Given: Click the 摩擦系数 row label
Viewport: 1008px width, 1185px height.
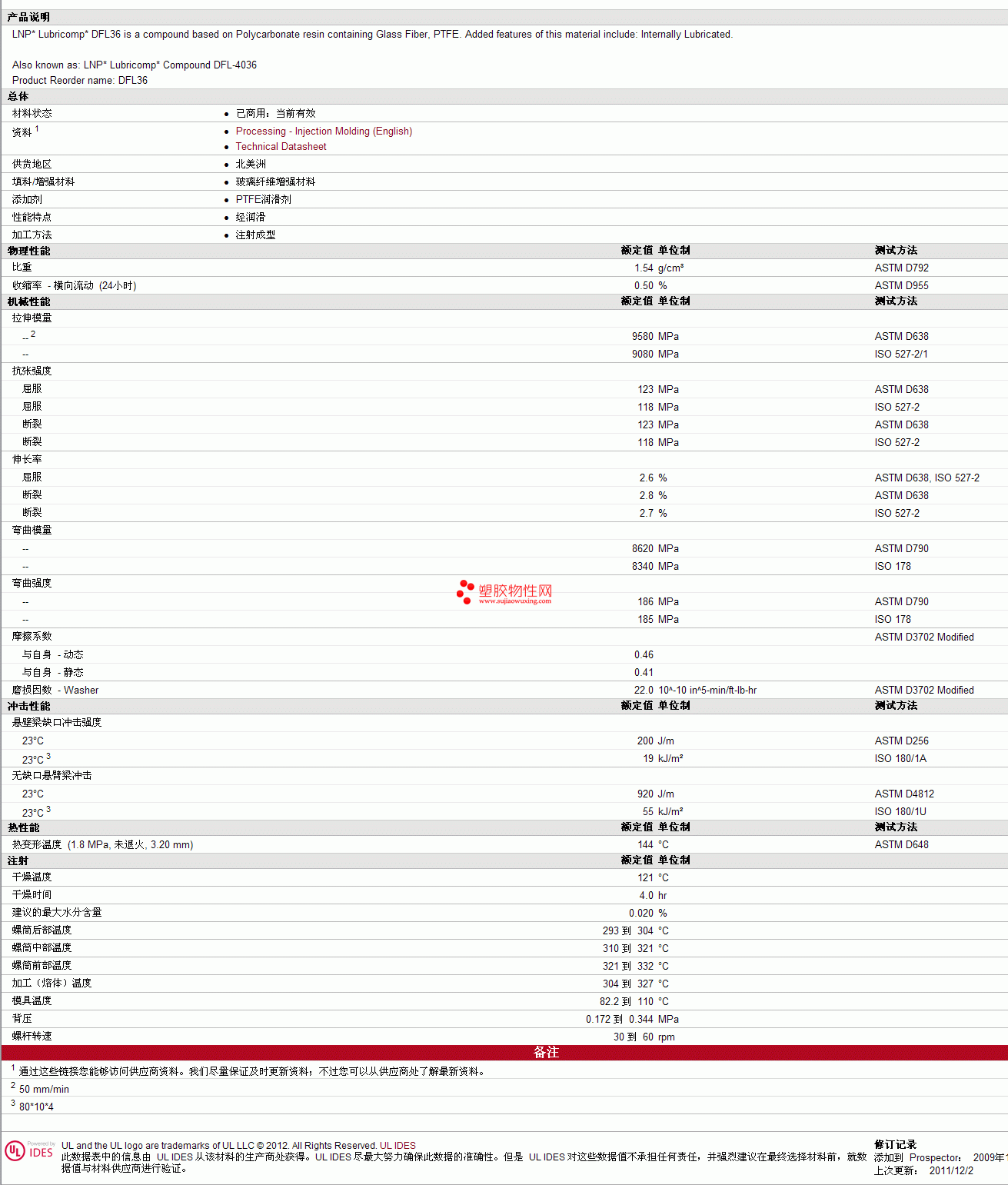Looking at the screenshot, I should [x=32, y=637].
